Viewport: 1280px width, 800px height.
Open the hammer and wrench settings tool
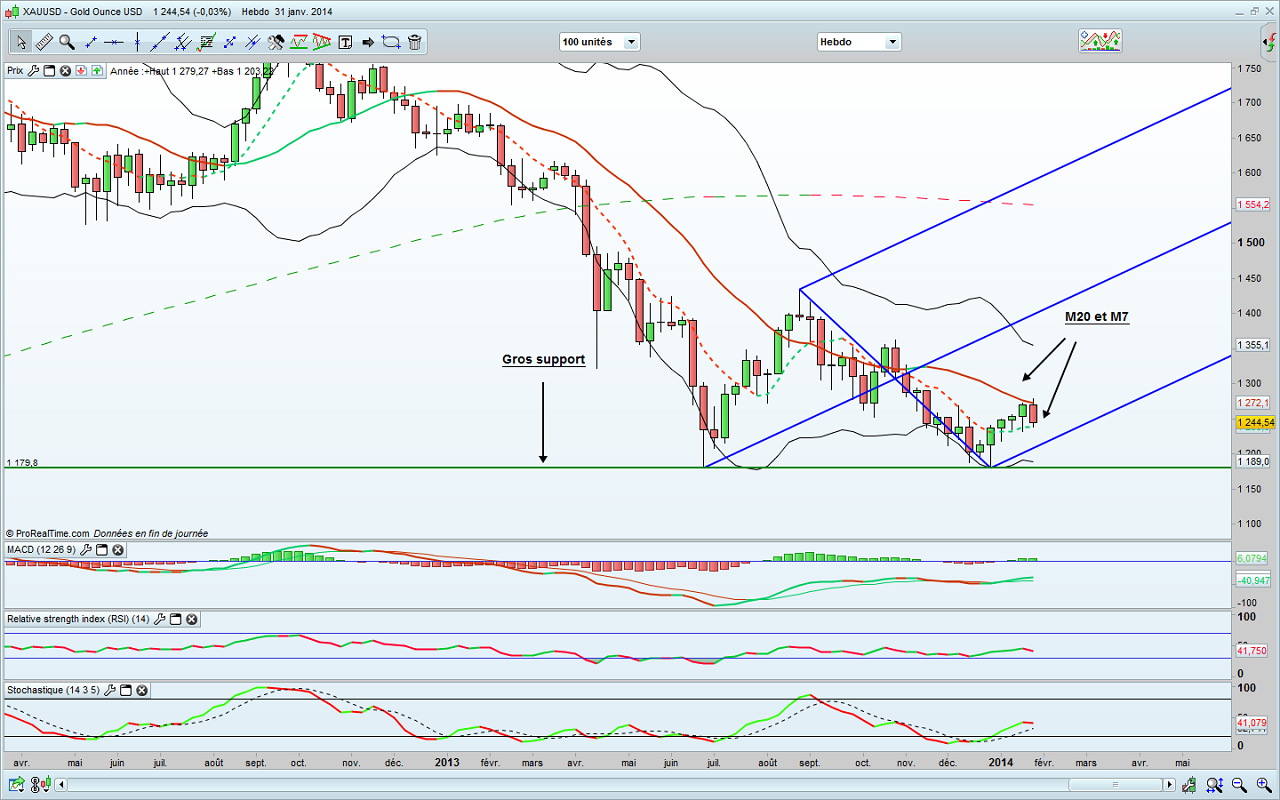276,42
